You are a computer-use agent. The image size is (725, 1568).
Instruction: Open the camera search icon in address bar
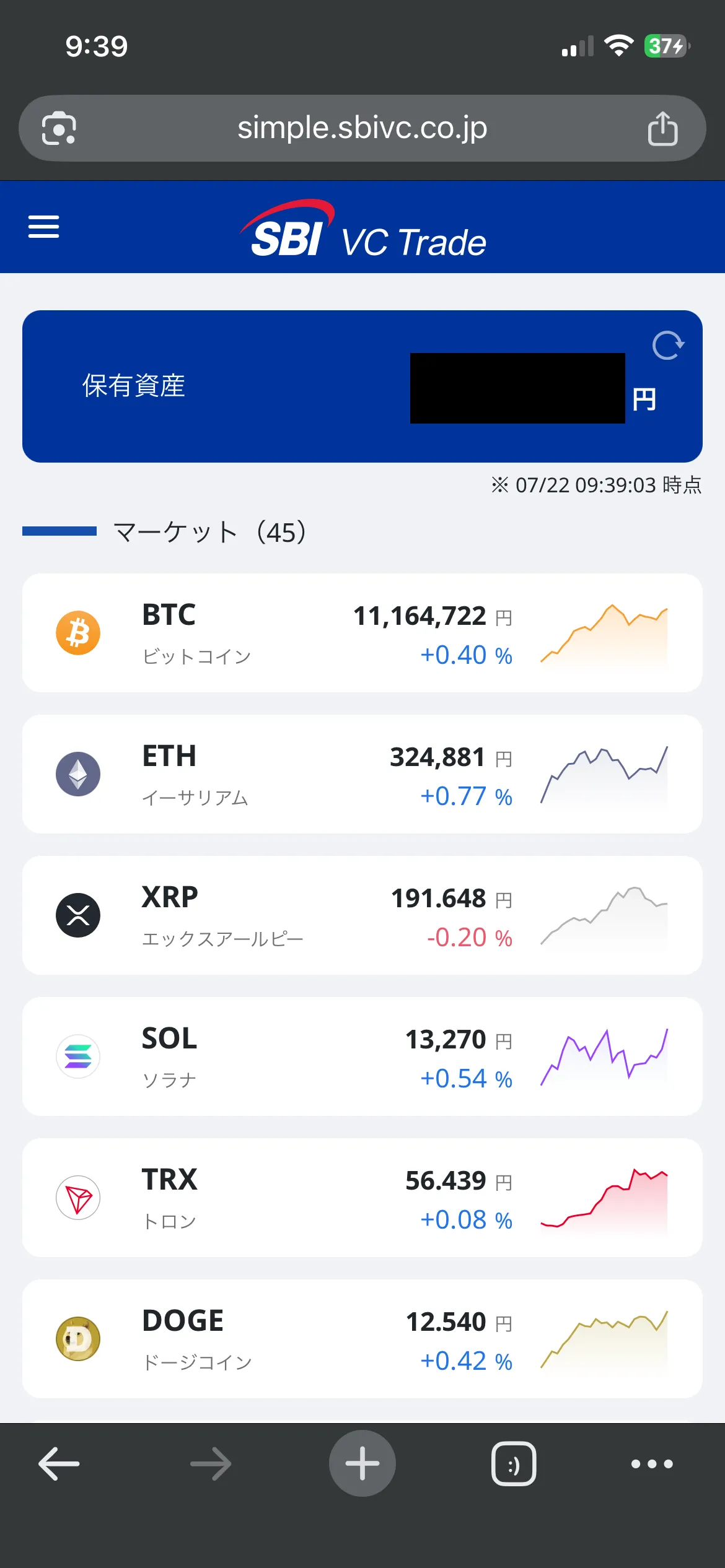click(x=59, y=129)
